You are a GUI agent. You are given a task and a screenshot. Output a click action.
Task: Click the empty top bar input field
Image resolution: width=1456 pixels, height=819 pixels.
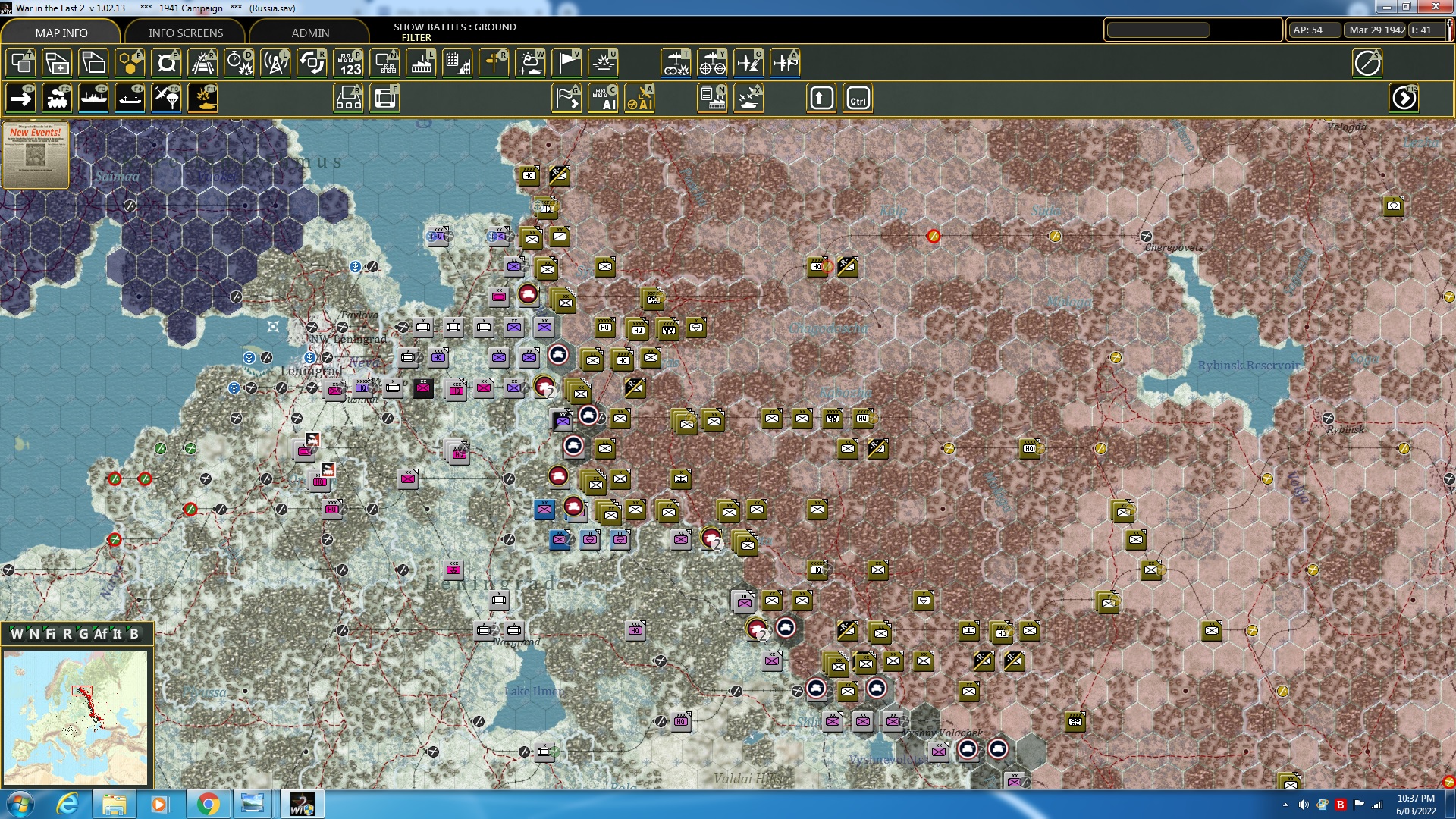pyautogui.click(x=1158, y=30)
